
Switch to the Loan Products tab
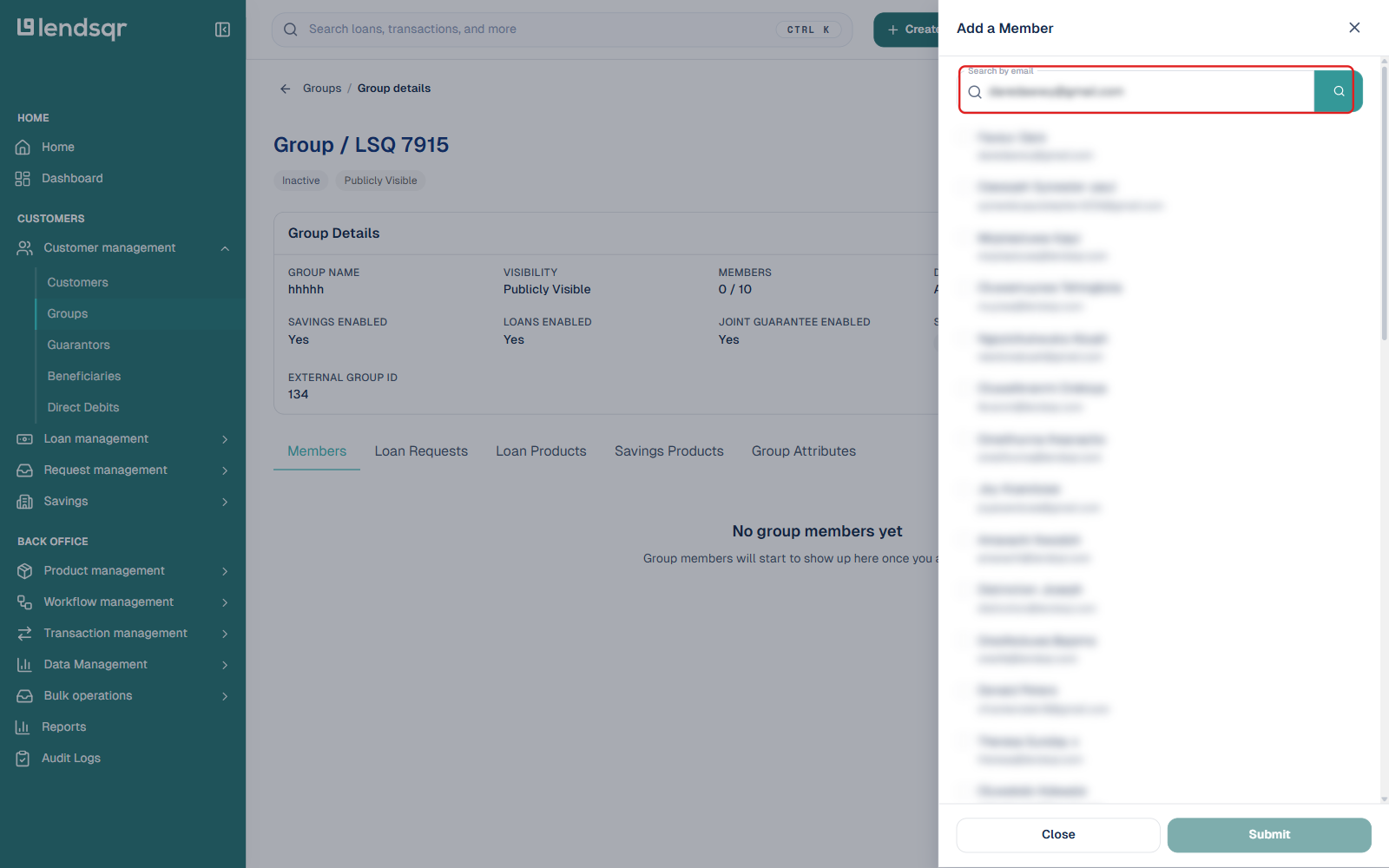(541, 451)
